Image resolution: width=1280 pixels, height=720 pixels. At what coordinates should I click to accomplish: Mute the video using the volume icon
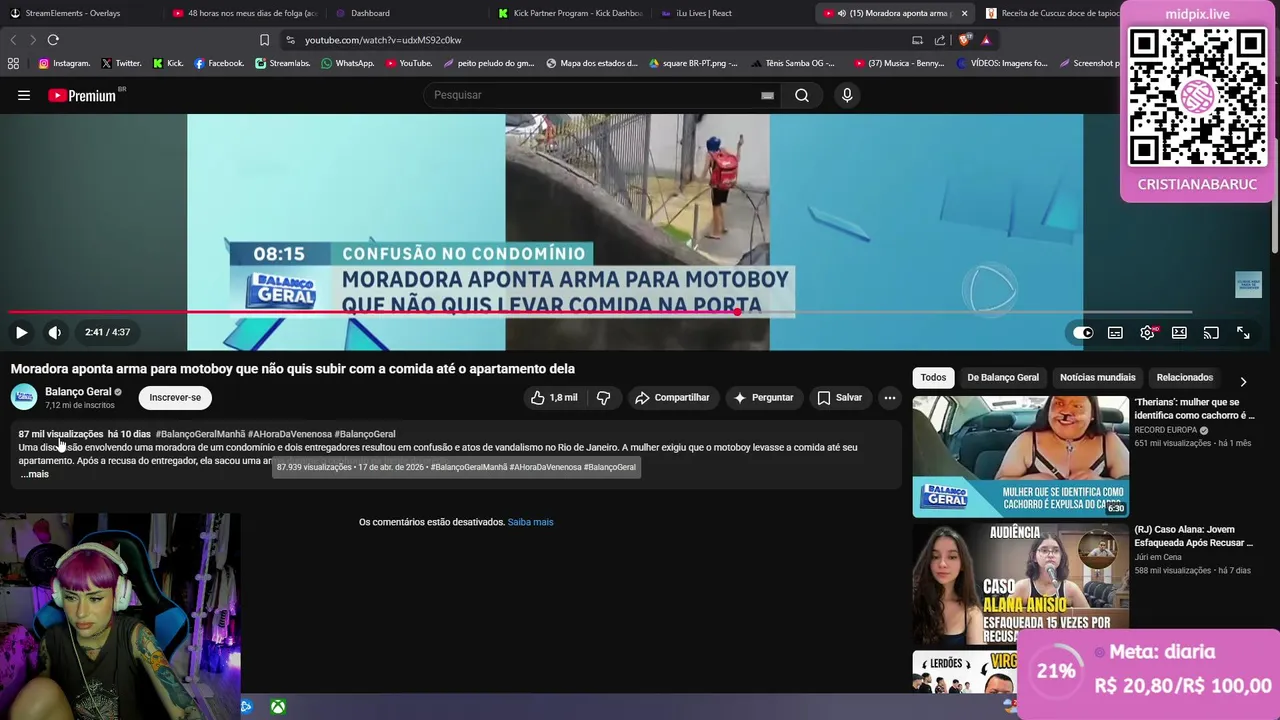[x=55, y=332]
